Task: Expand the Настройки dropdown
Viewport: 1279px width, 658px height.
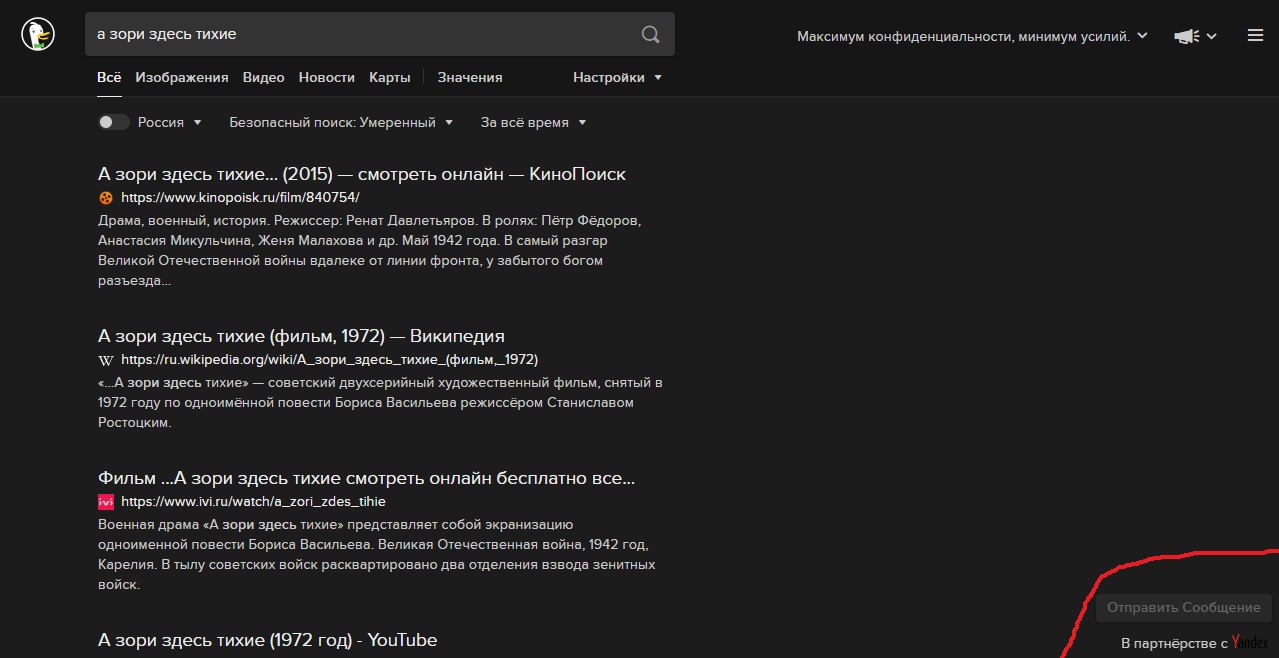Action: tap(617, 77)
